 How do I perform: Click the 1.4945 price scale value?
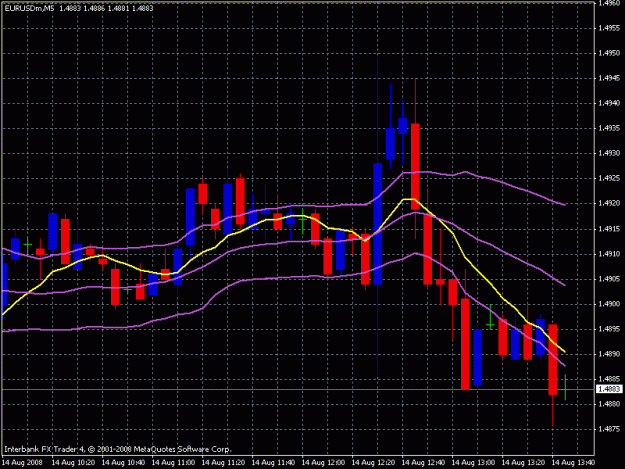coord(609,78)
